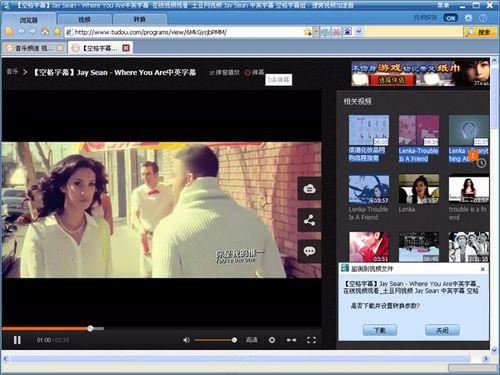
Task: Open the comment bubble icon on video
Action: coord(309,251)
